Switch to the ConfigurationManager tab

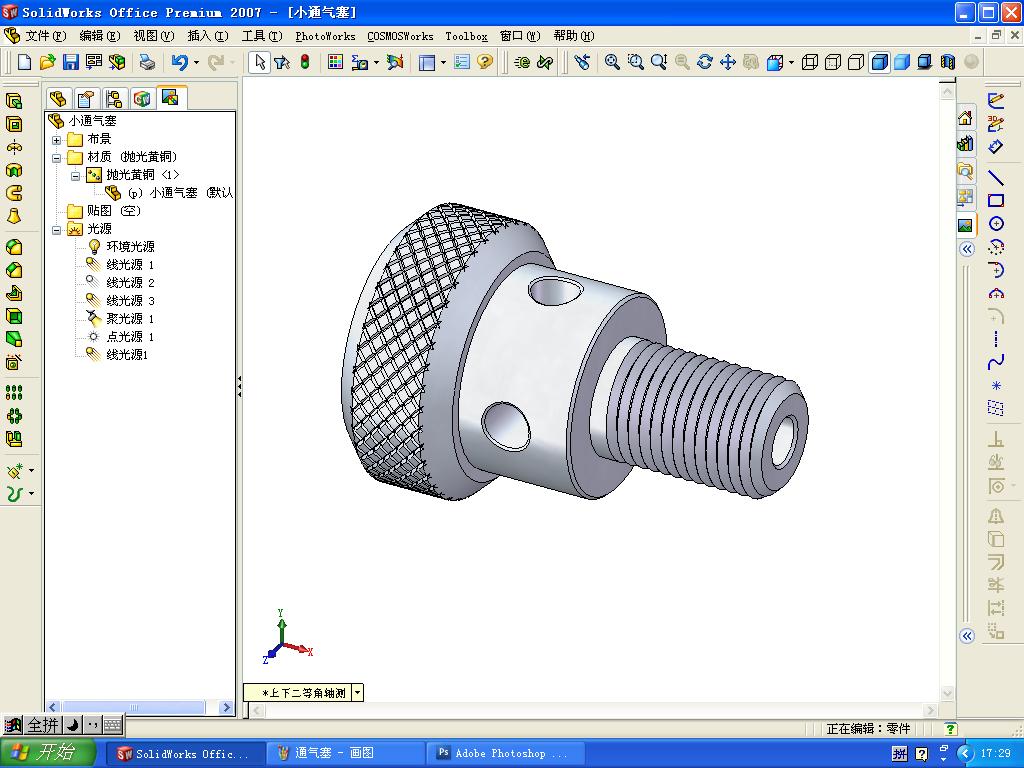click(114, 99)
